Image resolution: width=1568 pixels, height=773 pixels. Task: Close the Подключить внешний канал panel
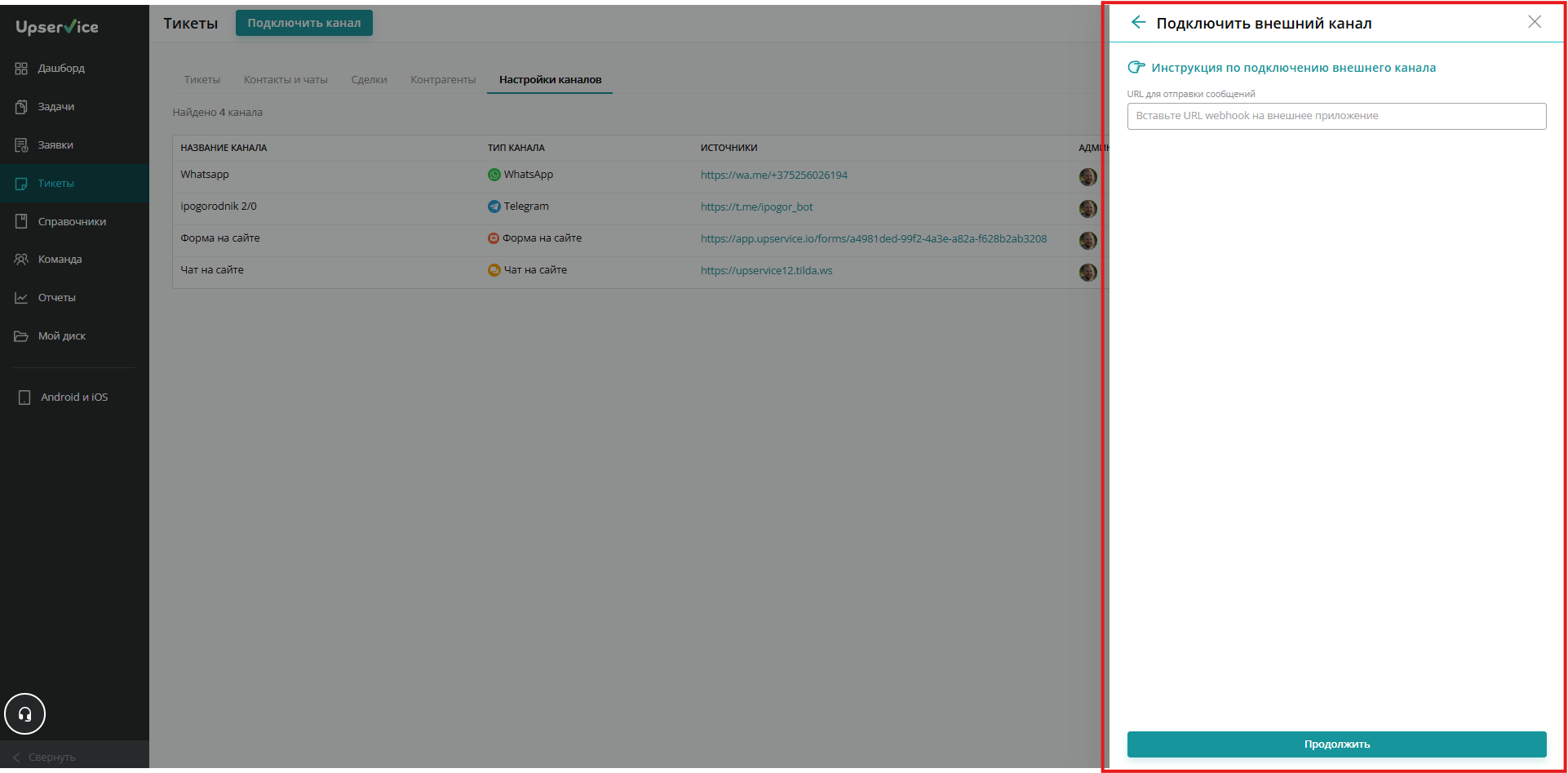1535,22
